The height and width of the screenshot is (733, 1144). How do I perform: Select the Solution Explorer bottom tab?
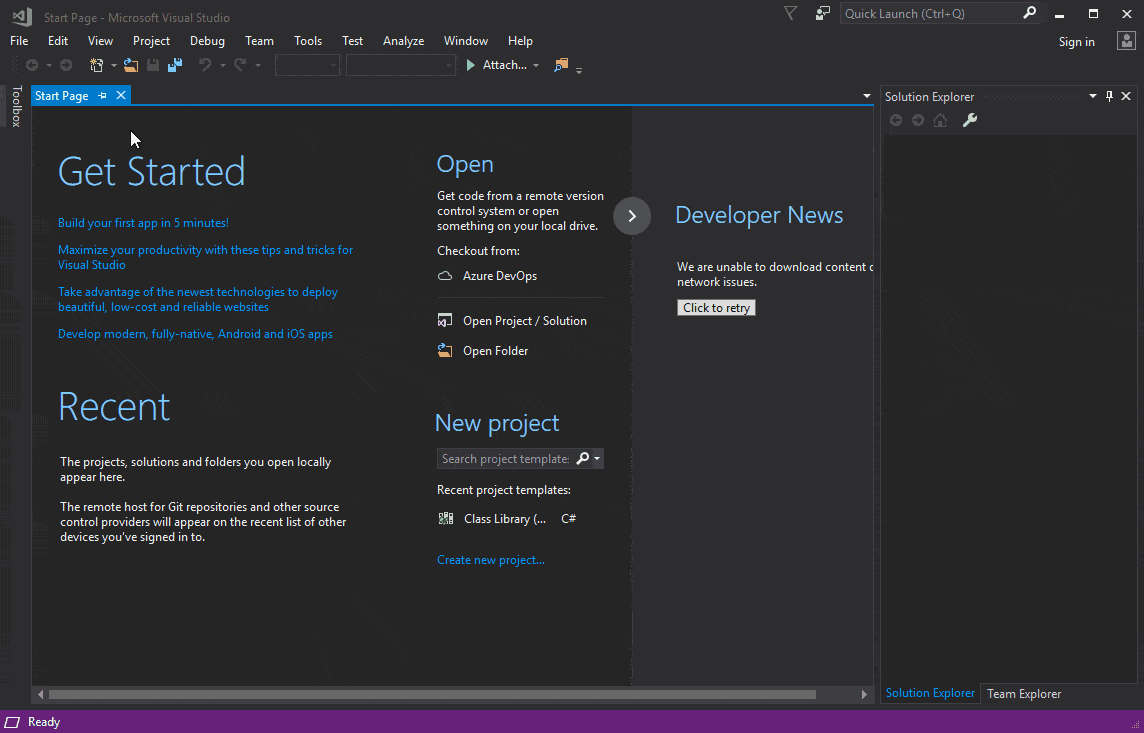(x=930, y=693)
